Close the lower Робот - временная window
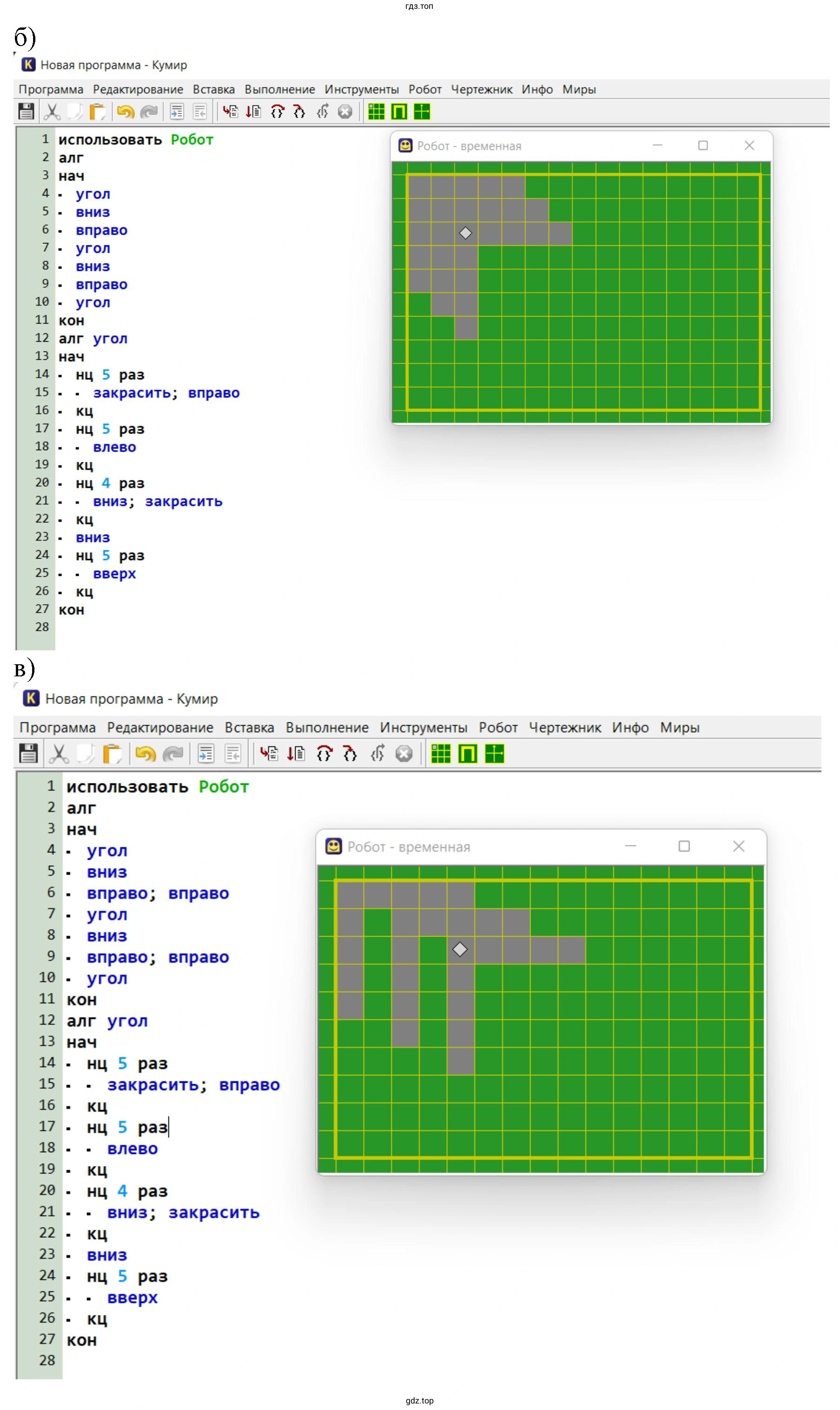The image size is (840, 1410). pos(738,846)
